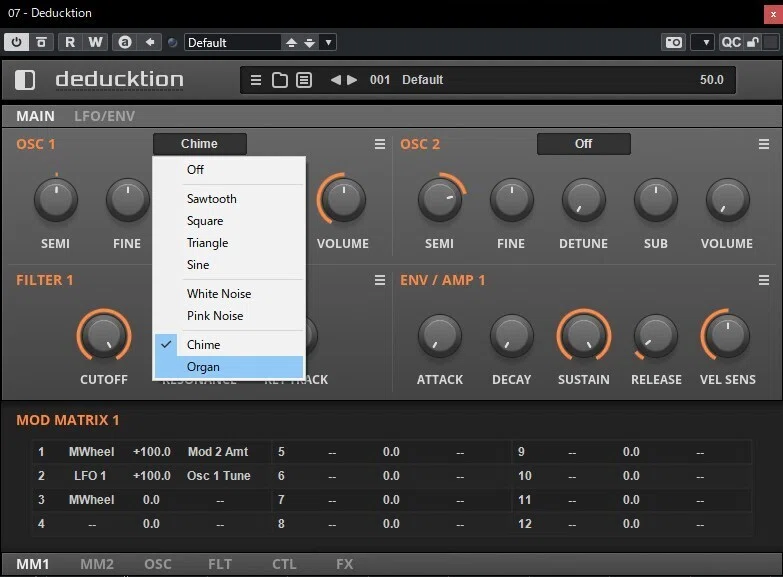Click the OSC 1 SEMI knob
The height and width of the screenshot is (577, 783).
point(56,200)
